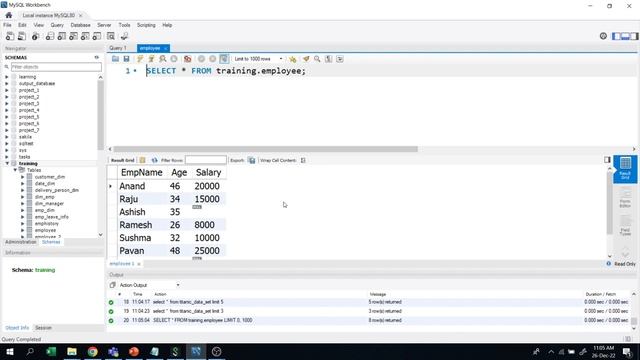
Task: Open the Database menu
Action: coord(80,25)
